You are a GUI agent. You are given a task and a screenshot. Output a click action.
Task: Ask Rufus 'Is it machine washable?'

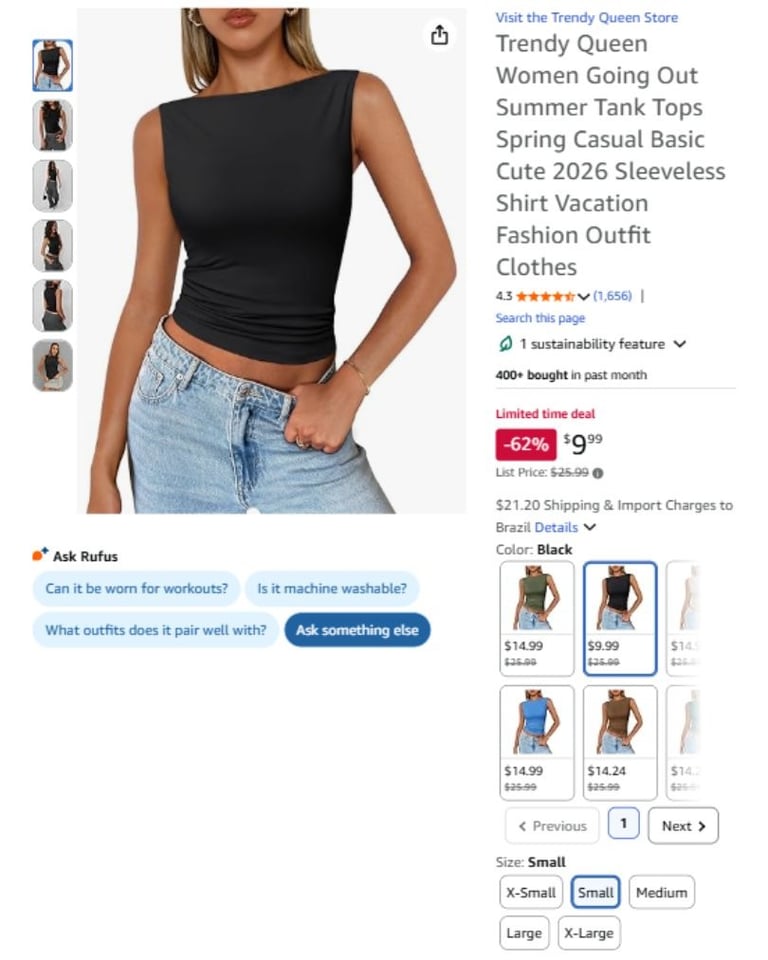tap(332, 588)
